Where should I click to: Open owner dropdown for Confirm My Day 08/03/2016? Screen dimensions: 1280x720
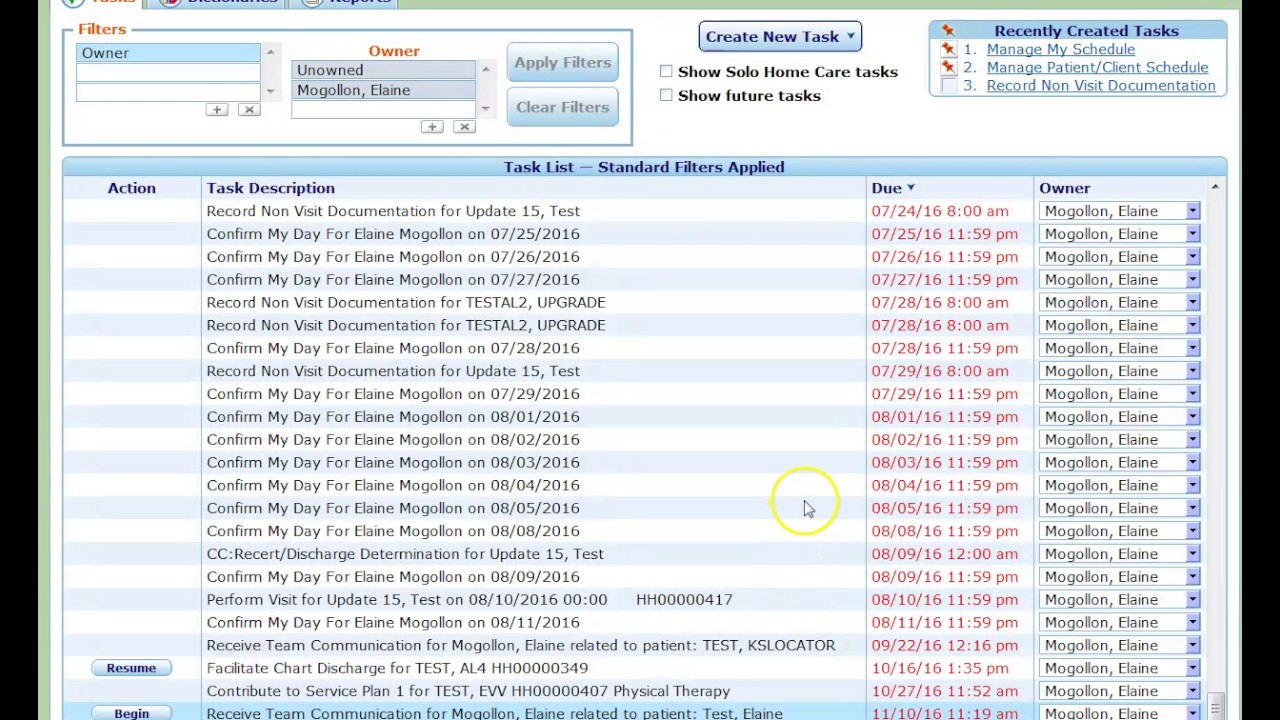[1193, 463]
